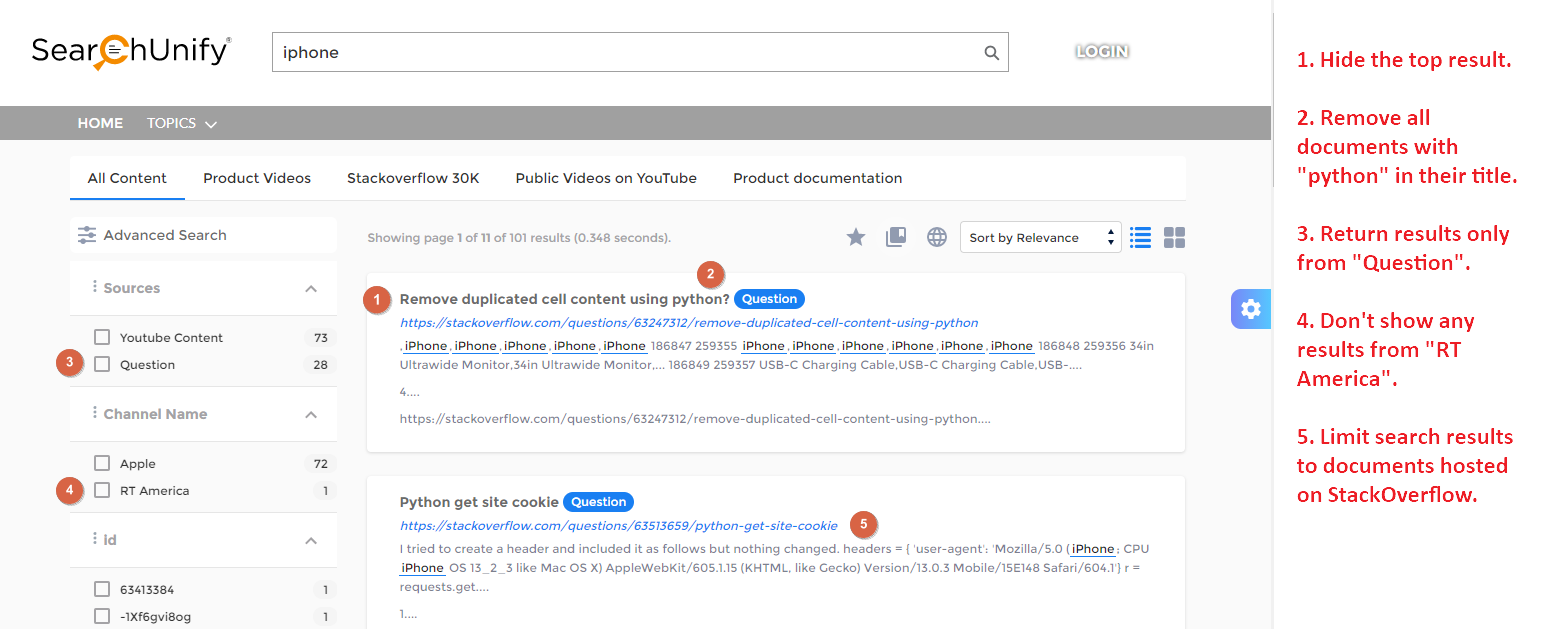The height and width of the screenshot is (629, 1555).
Task: Click the search magnifier icon
Action: (991, 53)
